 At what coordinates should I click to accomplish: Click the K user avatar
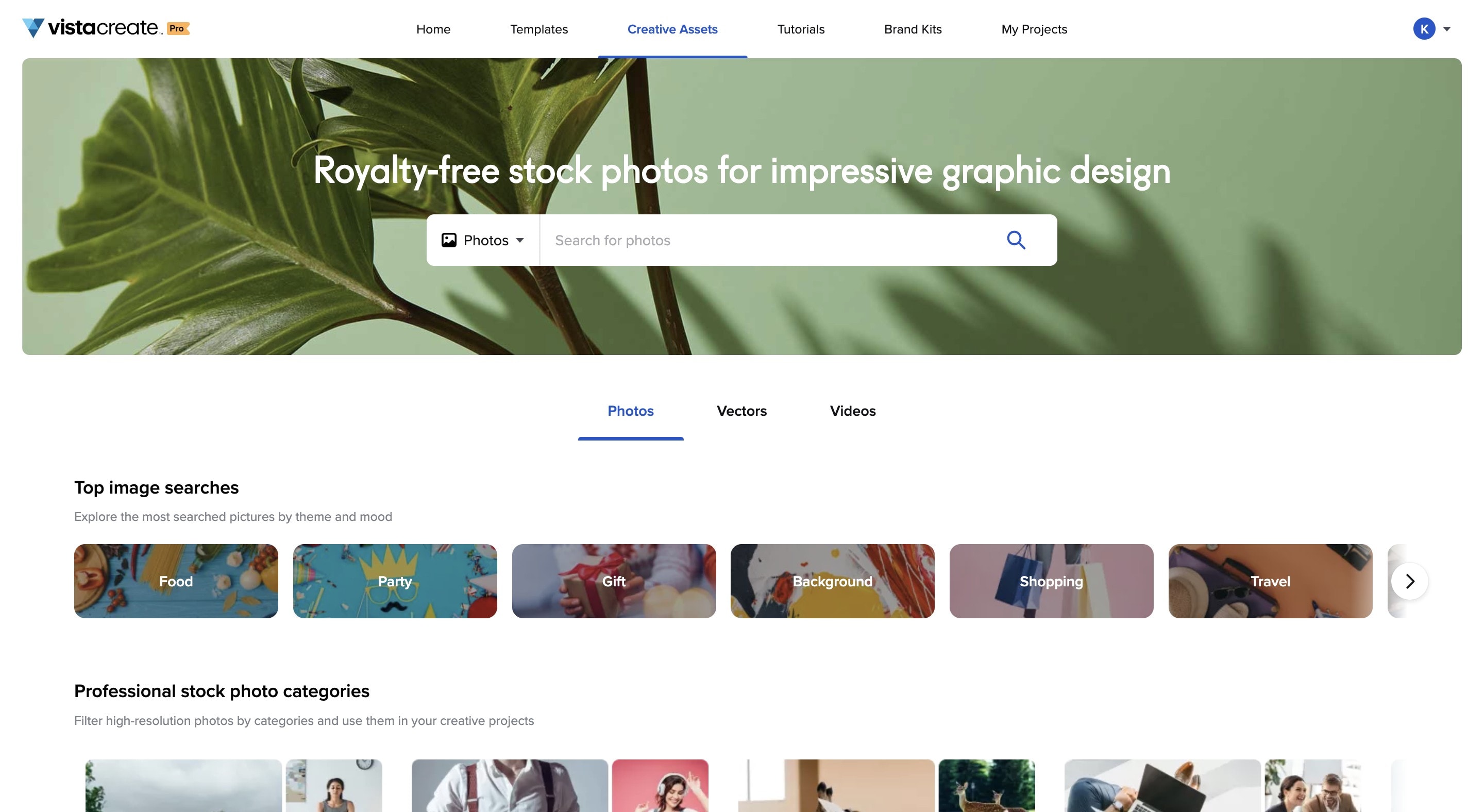1424,29
